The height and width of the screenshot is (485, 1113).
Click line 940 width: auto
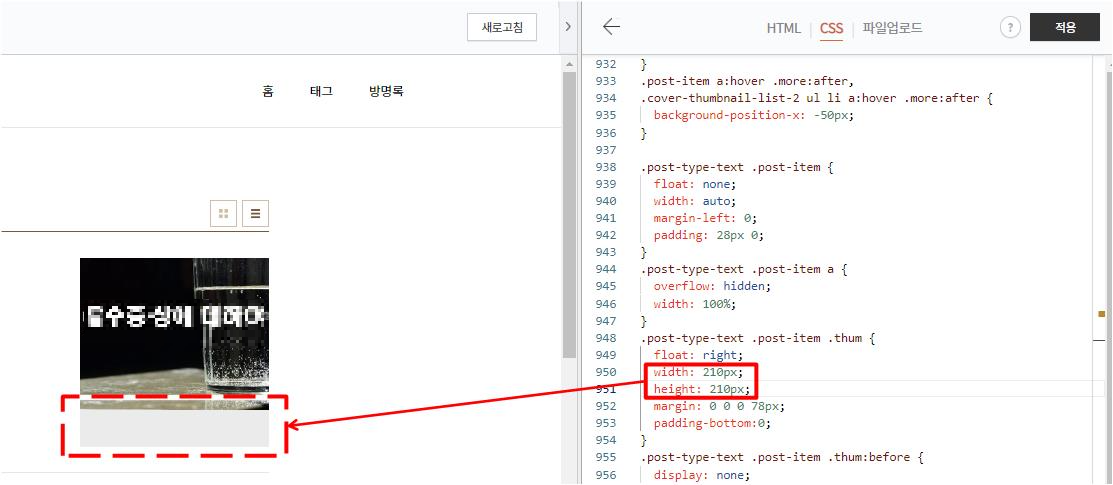point(695,201)
